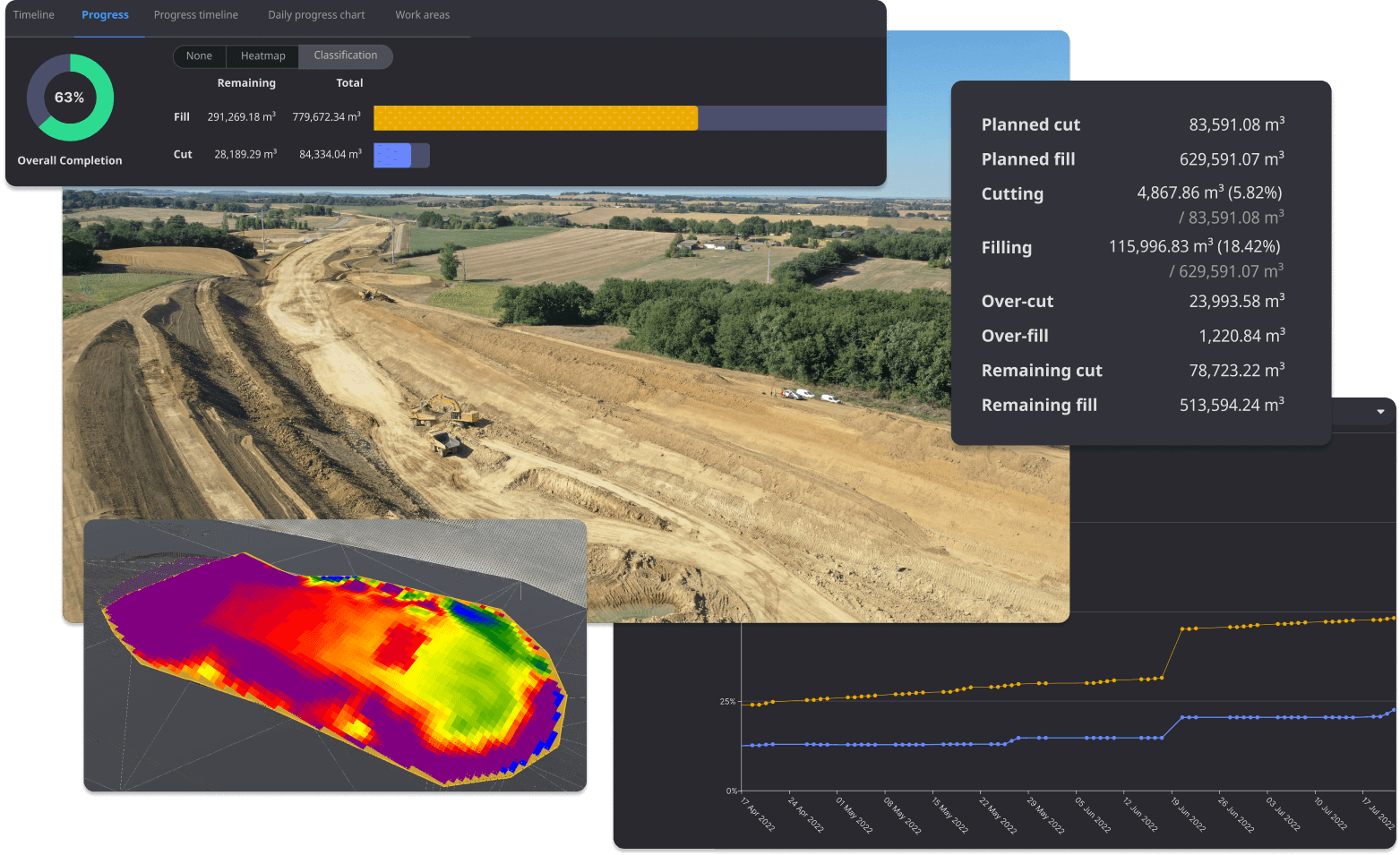Click the 17 Apr 2022 axis date
This screenshot has width=1400, height=855.
click(759, 815)
